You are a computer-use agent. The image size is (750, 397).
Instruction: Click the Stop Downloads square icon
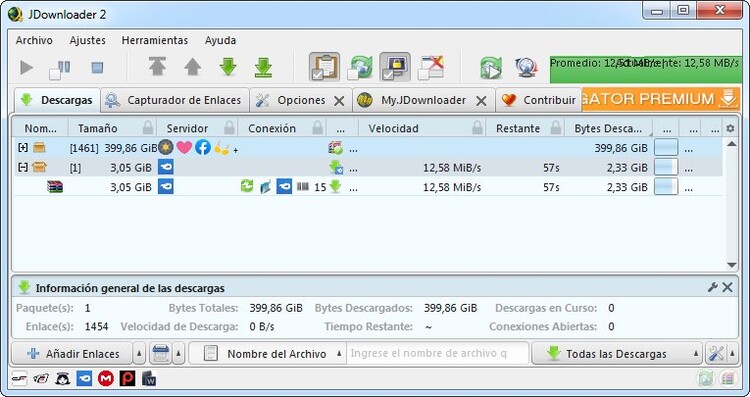pos(97,68)
